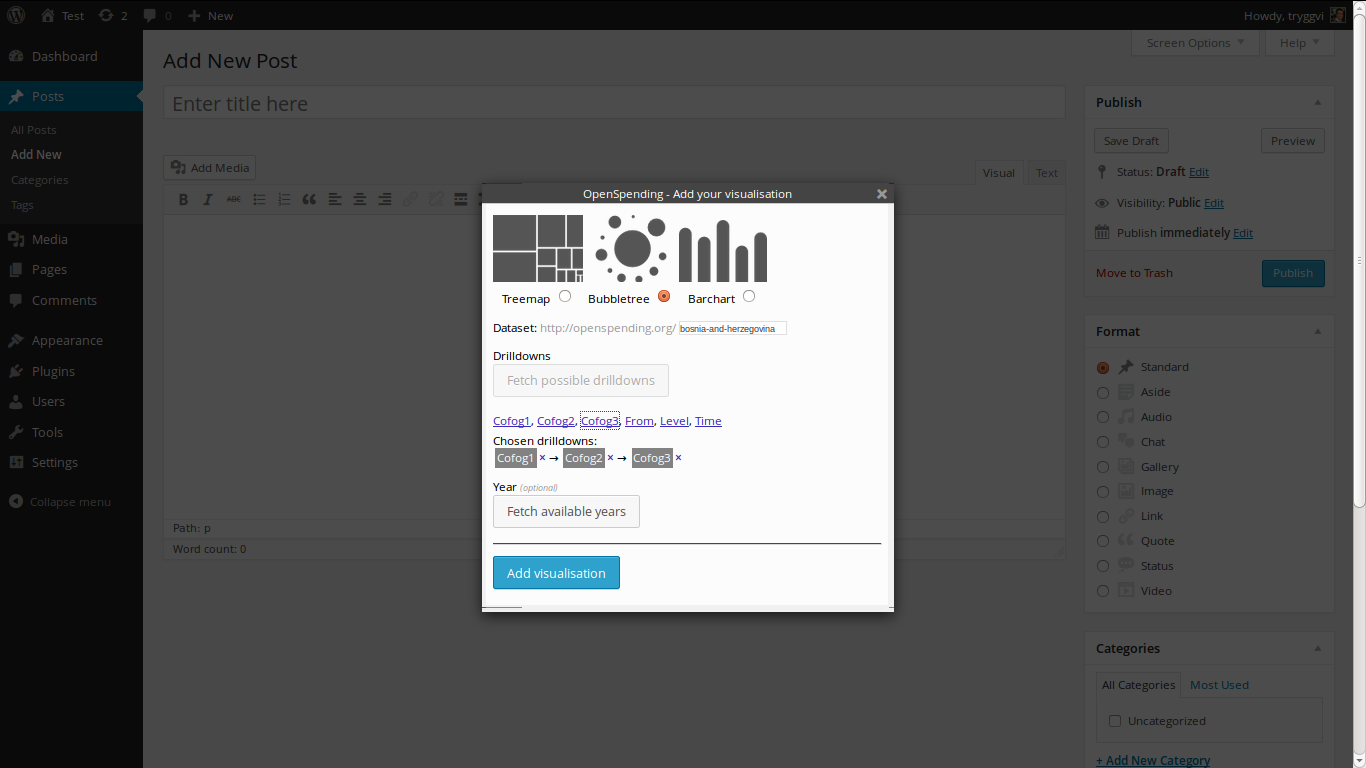Remove chosen drilldown Cofog3
Image resolution: width=1366 pixels, height=768 pixels.
(678, 458)
